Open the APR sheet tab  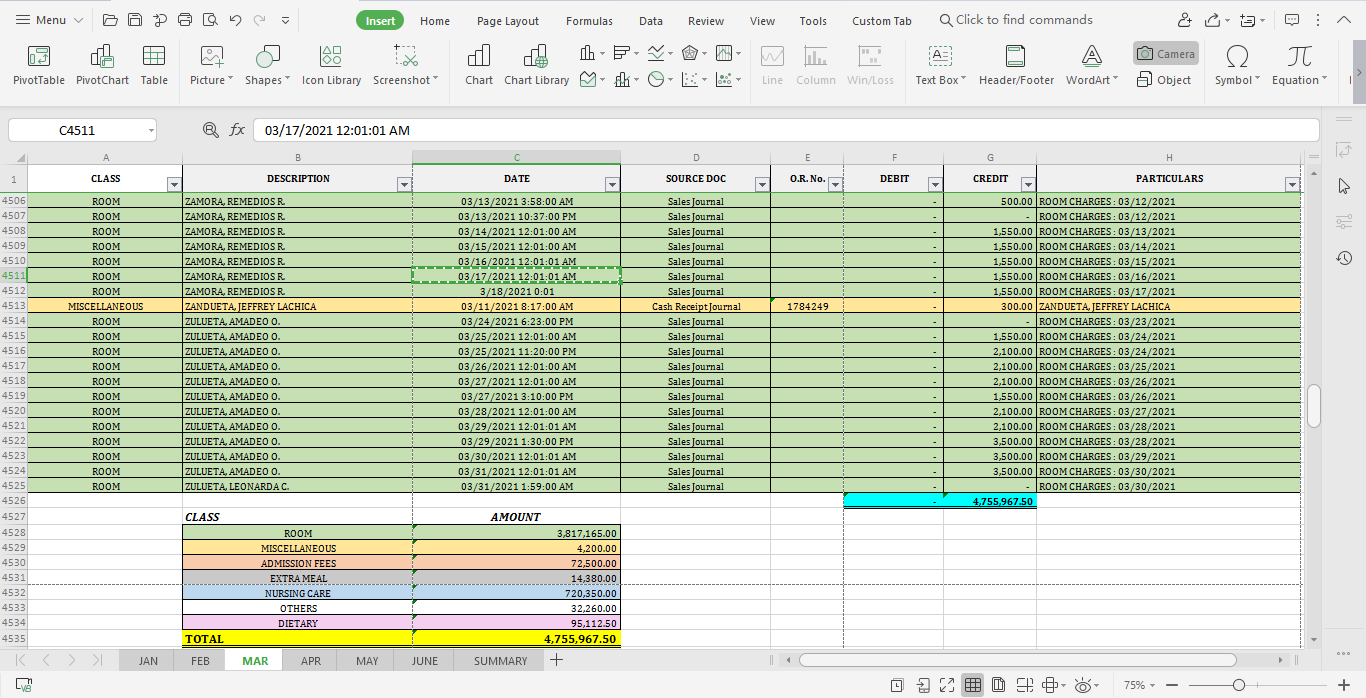pyautogui.click(x=311, y=661)
